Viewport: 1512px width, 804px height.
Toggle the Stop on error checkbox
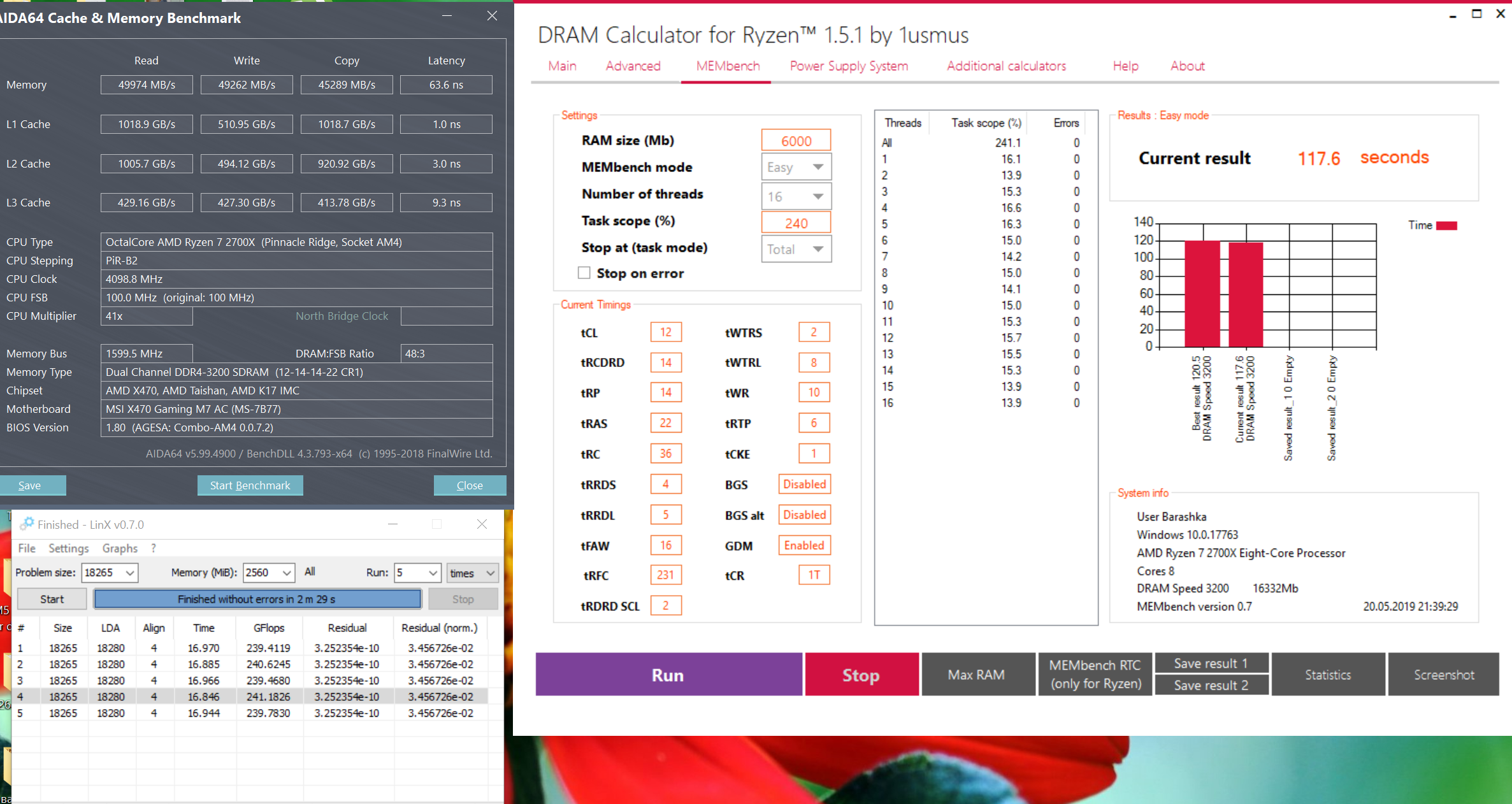point(584,273)
